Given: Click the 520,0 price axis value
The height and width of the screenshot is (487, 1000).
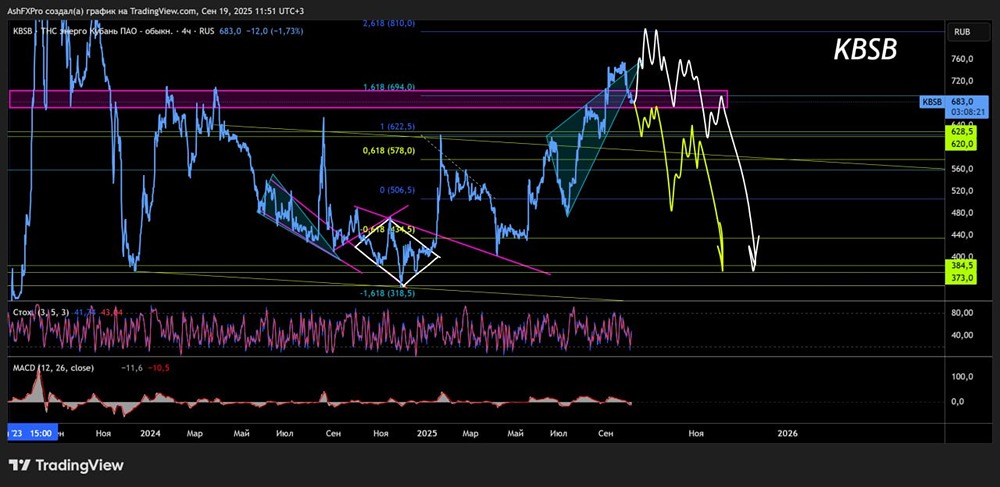Looking at the screenshot, I should (961, 191).
